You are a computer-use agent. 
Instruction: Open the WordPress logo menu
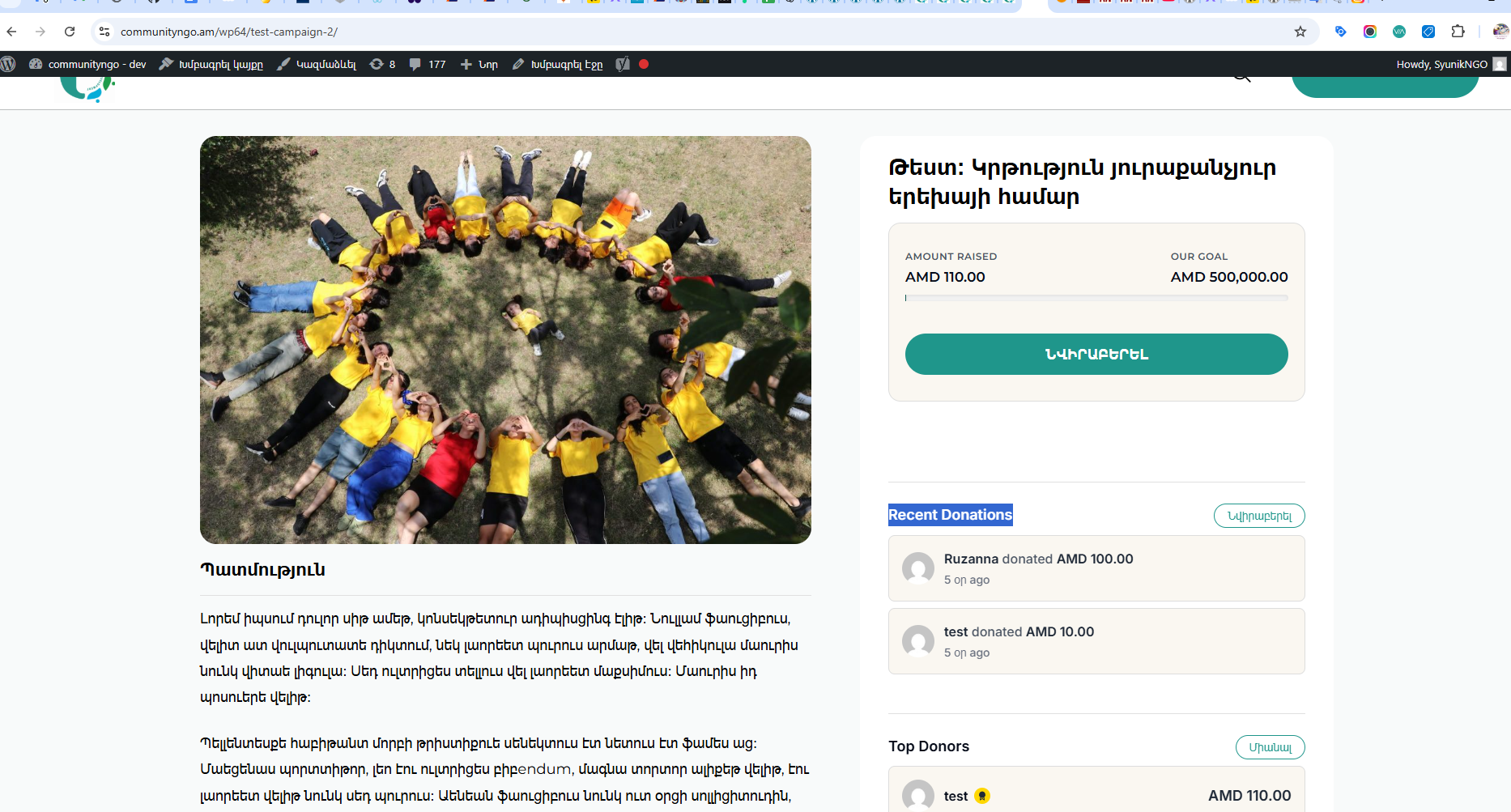click(8, 64)
